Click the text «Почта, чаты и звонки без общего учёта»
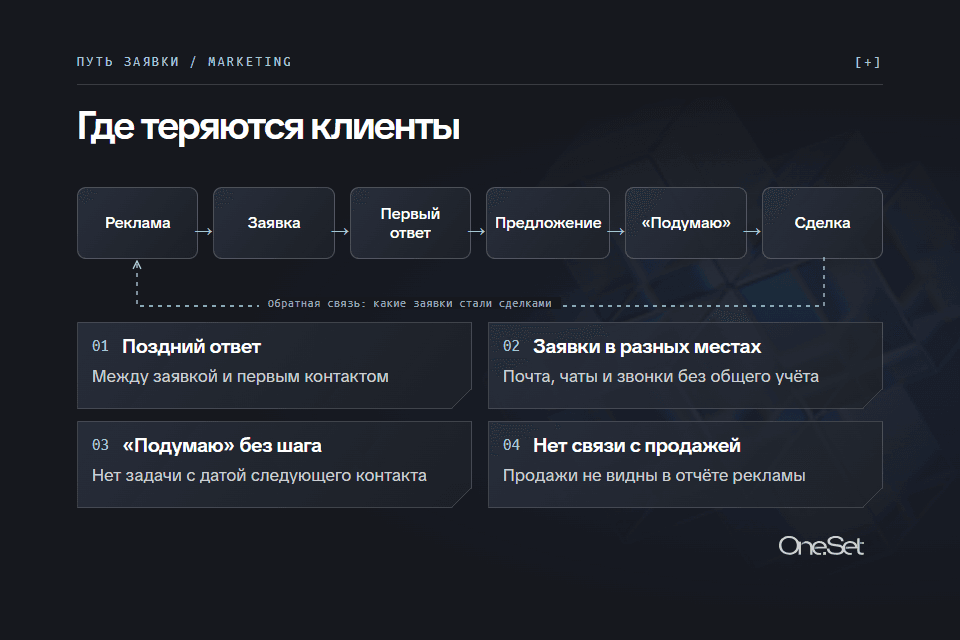 [x=661, y=377]
